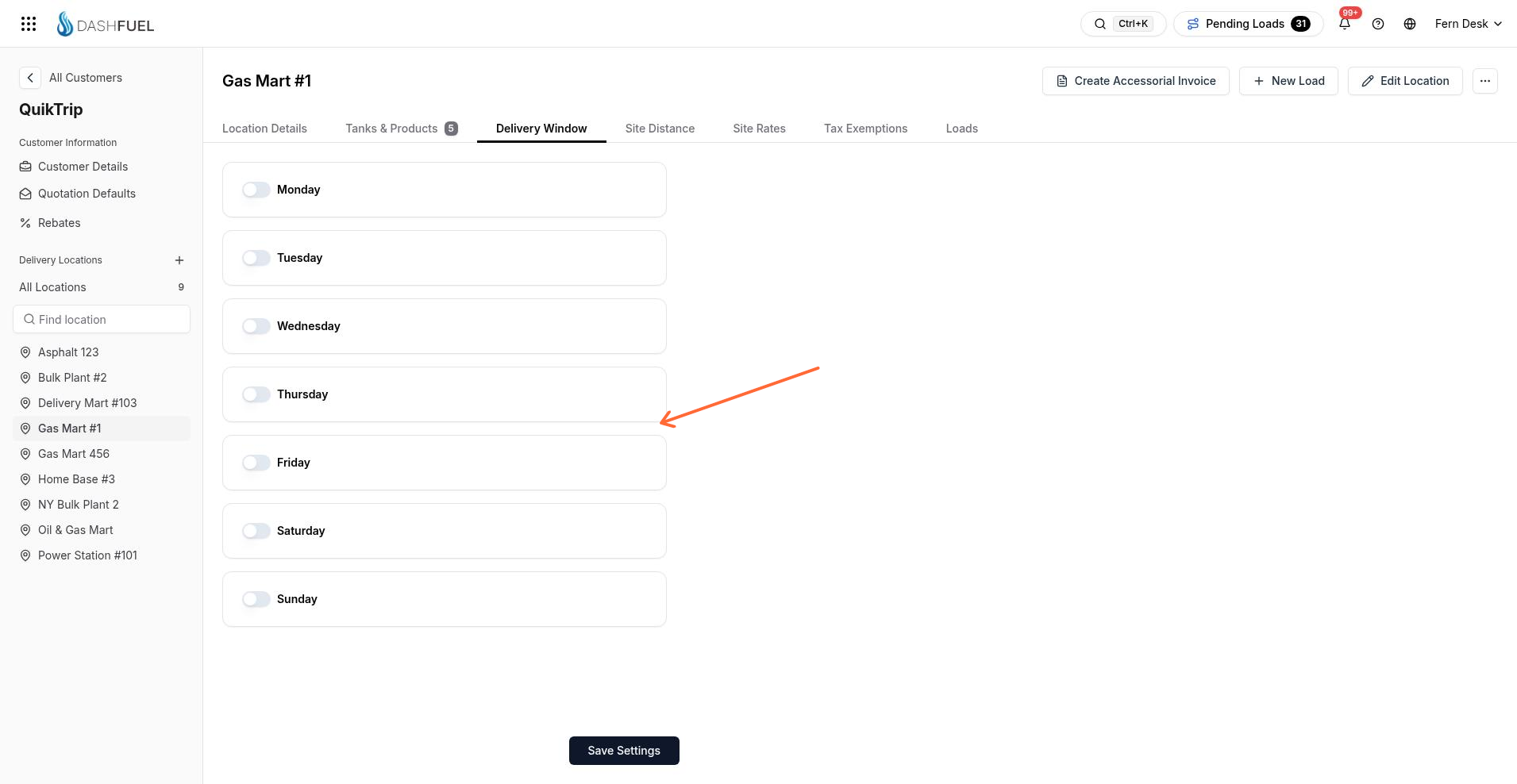
Task: Click the Edit Location button
Action: tap(1405, 81)
